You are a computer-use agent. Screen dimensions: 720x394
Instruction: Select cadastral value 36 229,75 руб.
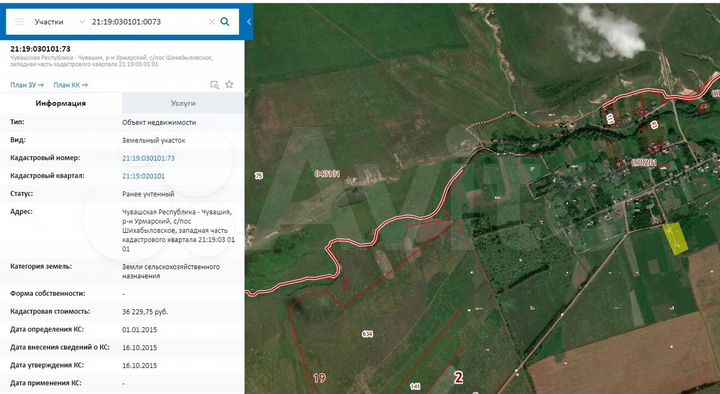pyautogui.click(x=145, y=311)
